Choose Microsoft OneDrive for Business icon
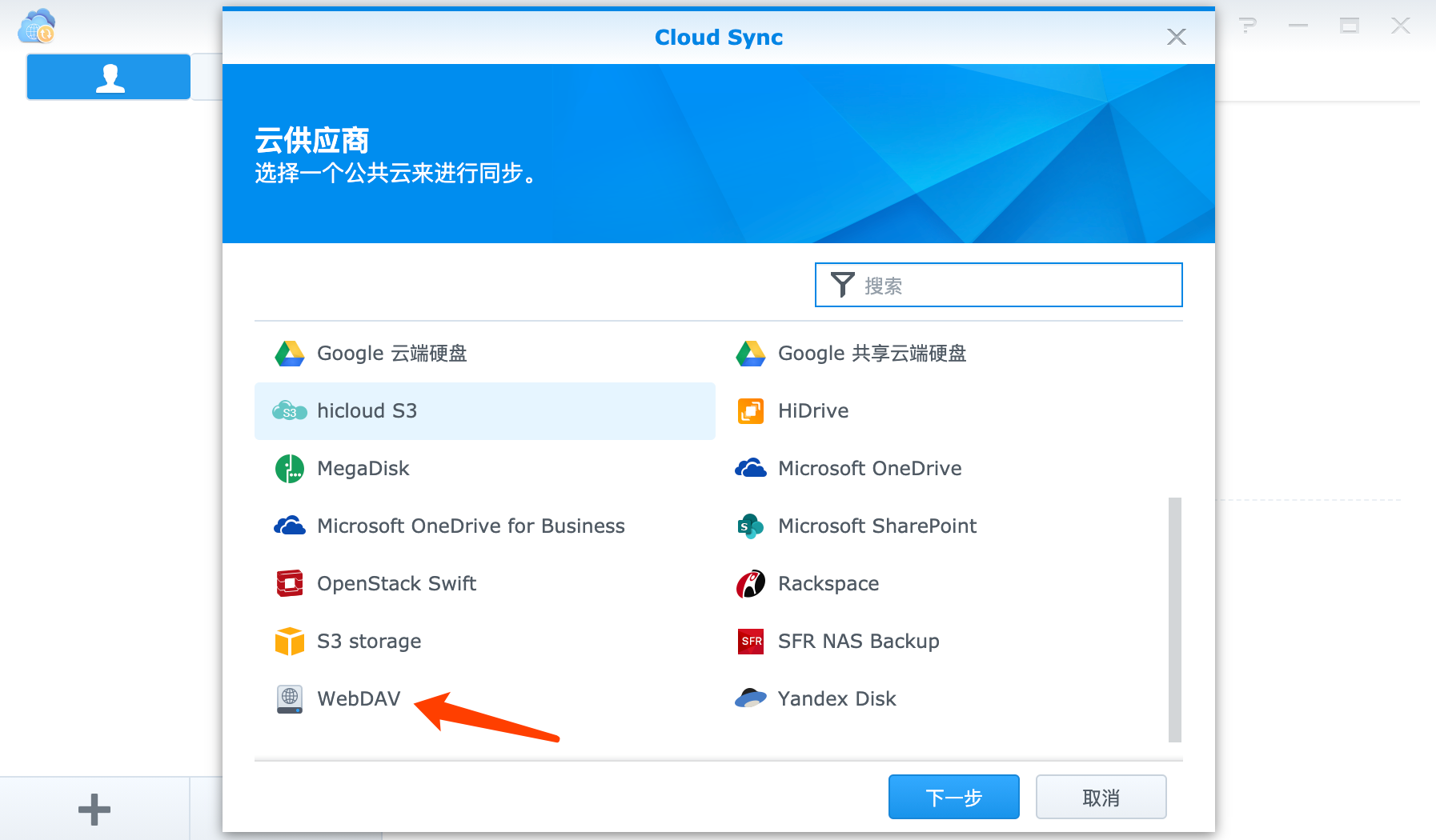Image resolution: width=1436 pixels, height=840 pixels. coord(290,526)
